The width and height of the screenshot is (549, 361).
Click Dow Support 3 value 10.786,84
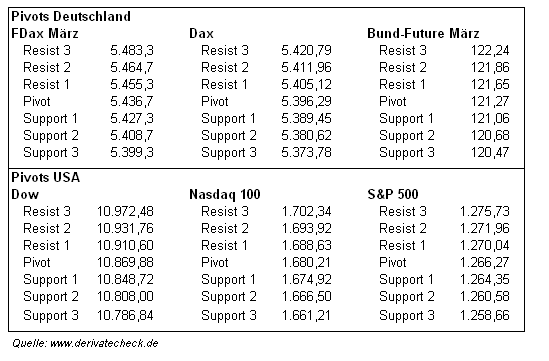pos(125,315)
